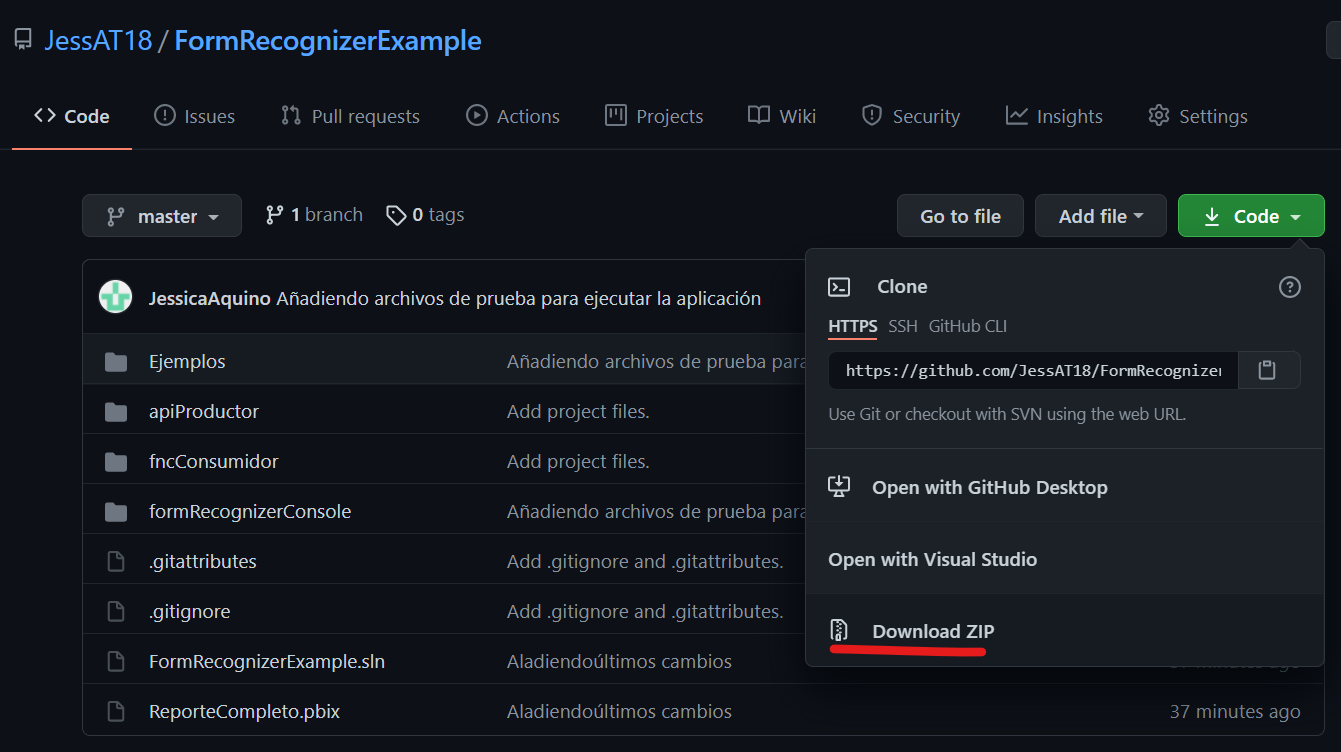Copy clone URL with the clipboard icon

point(1268,370)
